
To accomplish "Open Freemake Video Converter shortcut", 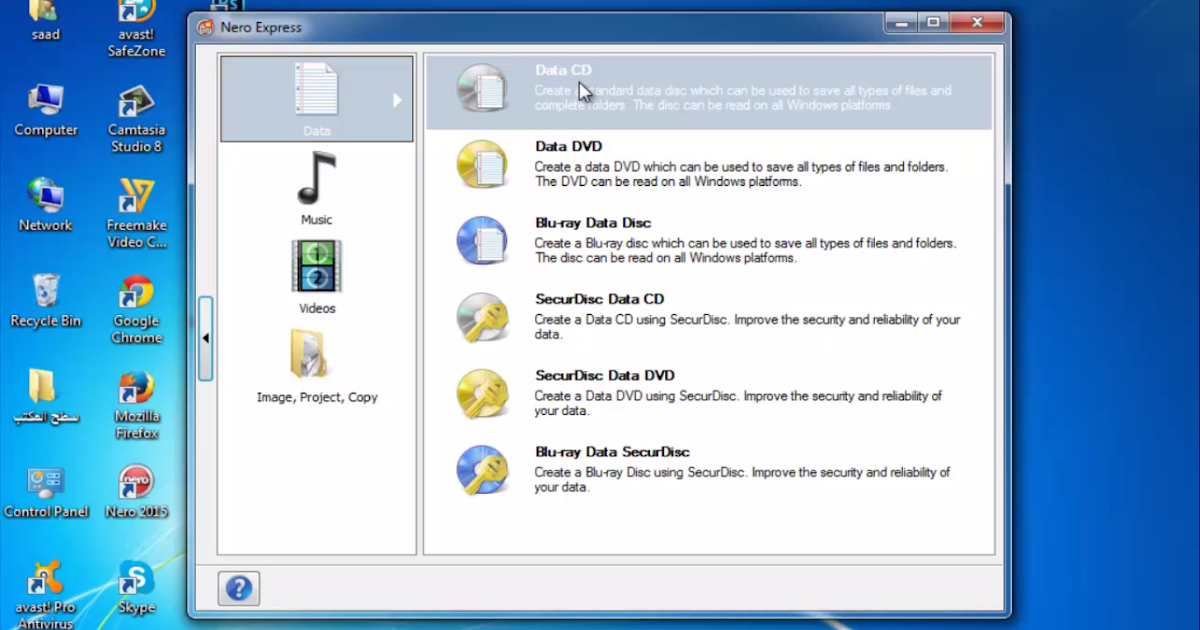I will (x=137, y=197).
